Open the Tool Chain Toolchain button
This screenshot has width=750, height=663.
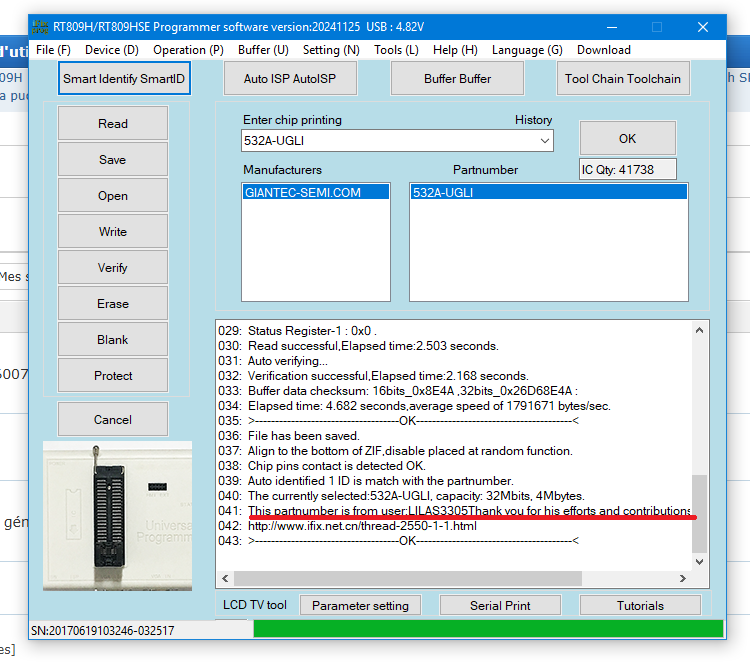622,79
